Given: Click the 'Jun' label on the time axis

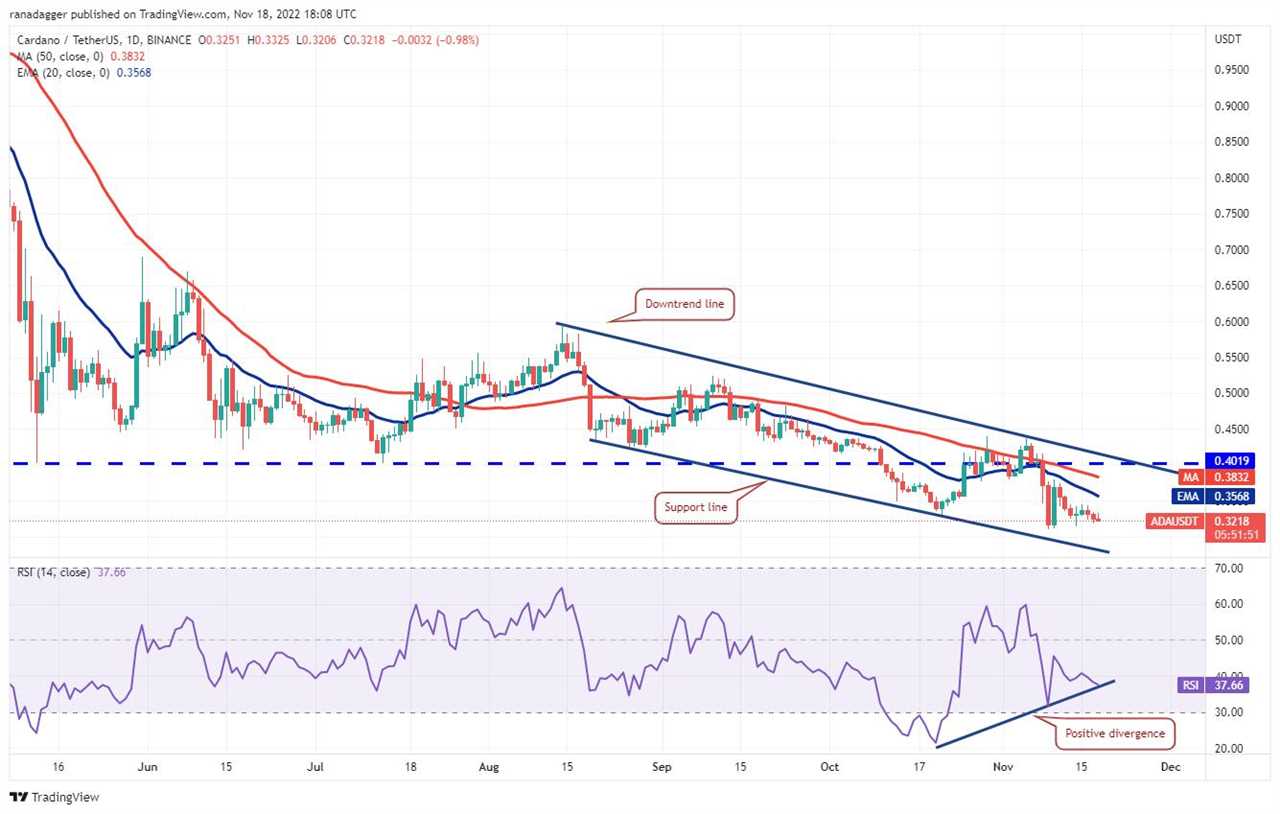Looking at the screenshot, I should (148, 767).
